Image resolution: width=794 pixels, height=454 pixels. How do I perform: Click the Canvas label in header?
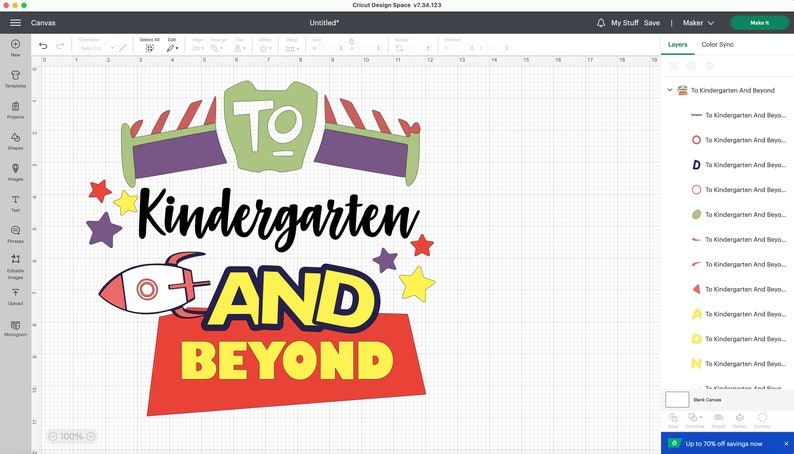(43, 23)
